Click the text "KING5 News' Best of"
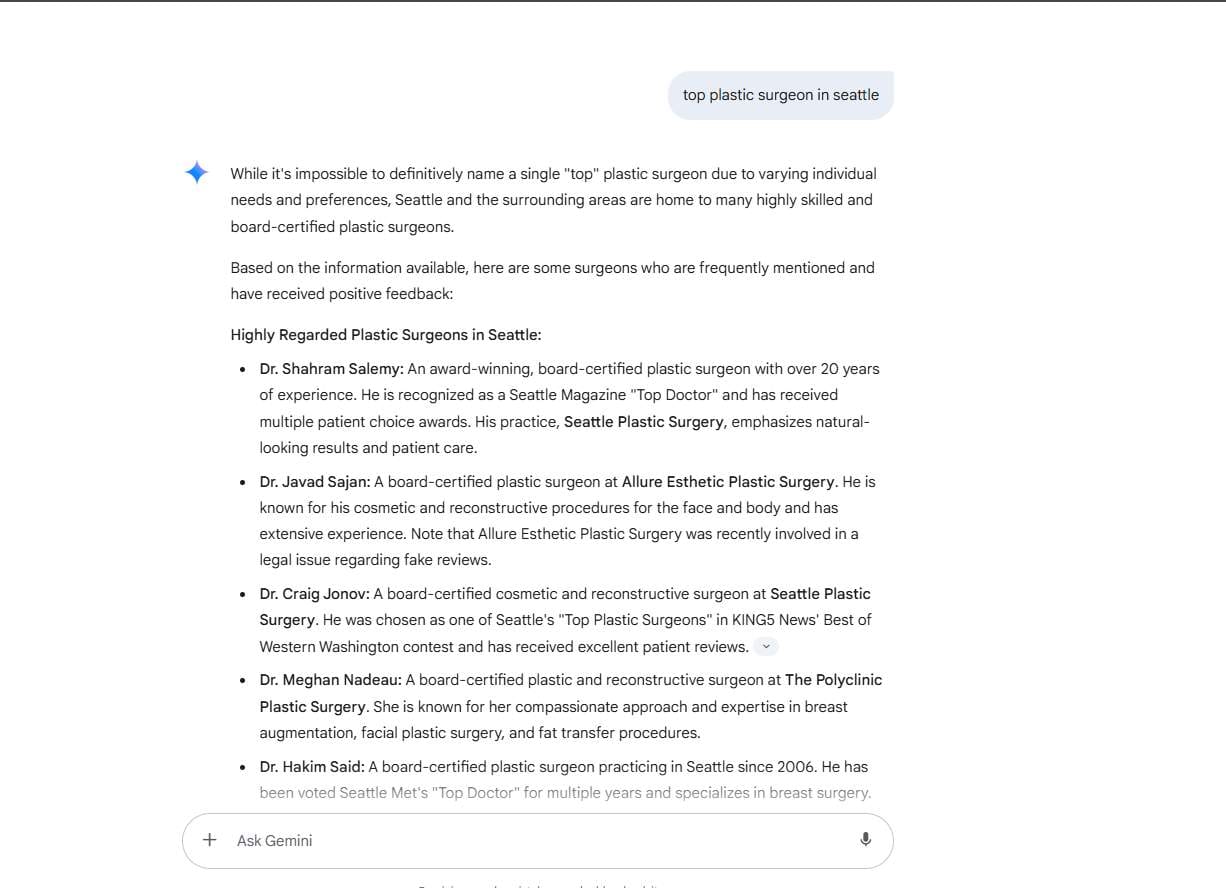Viewport: 1226px width, 888px height. 802,620
